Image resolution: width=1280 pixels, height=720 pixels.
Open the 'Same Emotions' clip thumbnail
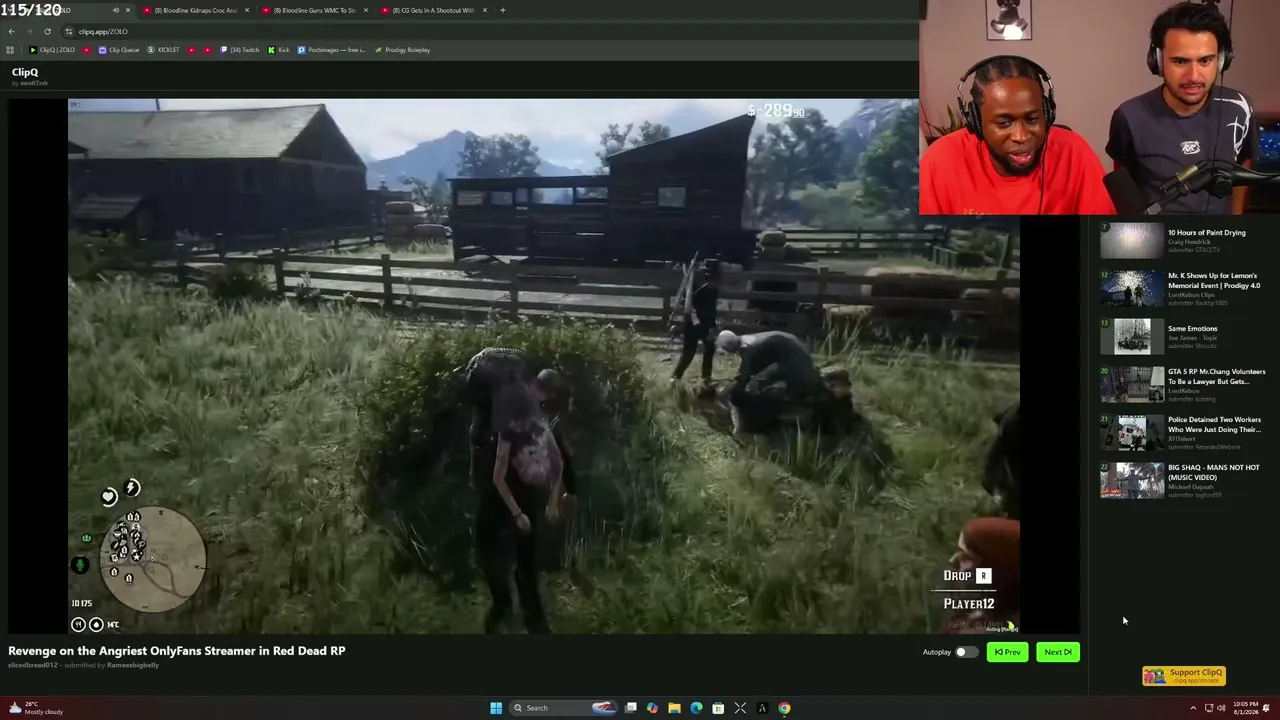(x=1132, y=337)
